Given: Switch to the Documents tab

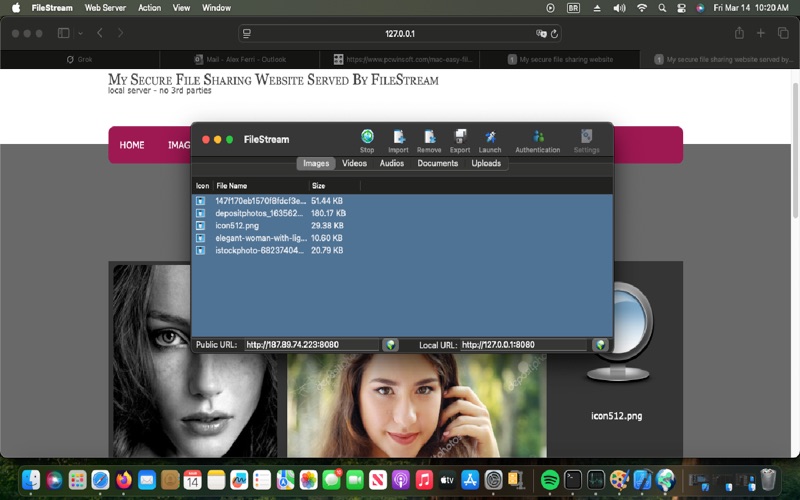Looking at the screenshot, I should (x=437, y=163).
